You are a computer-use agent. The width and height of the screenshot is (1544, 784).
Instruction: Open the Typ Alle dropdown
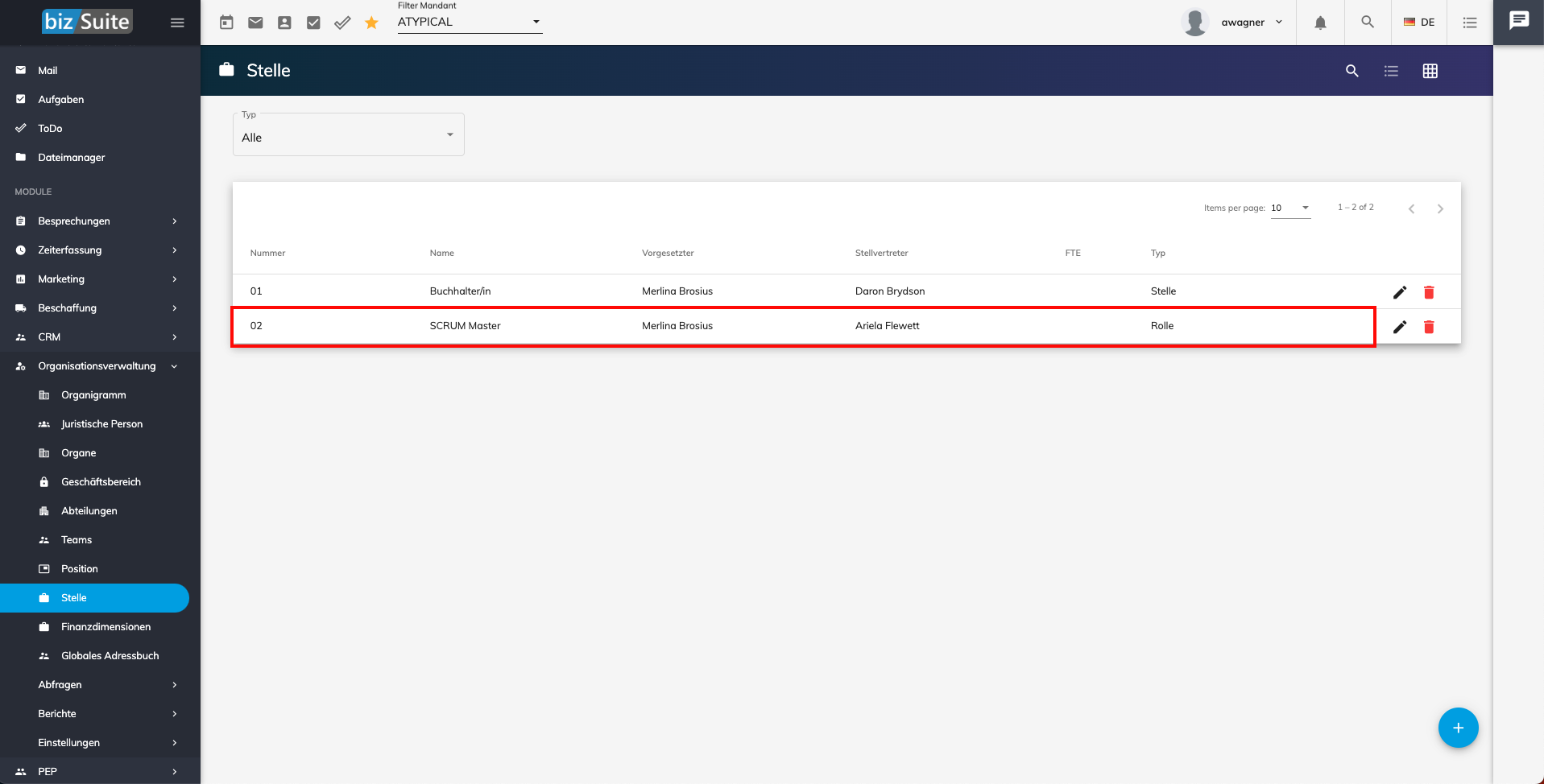[x=349, y=134]
